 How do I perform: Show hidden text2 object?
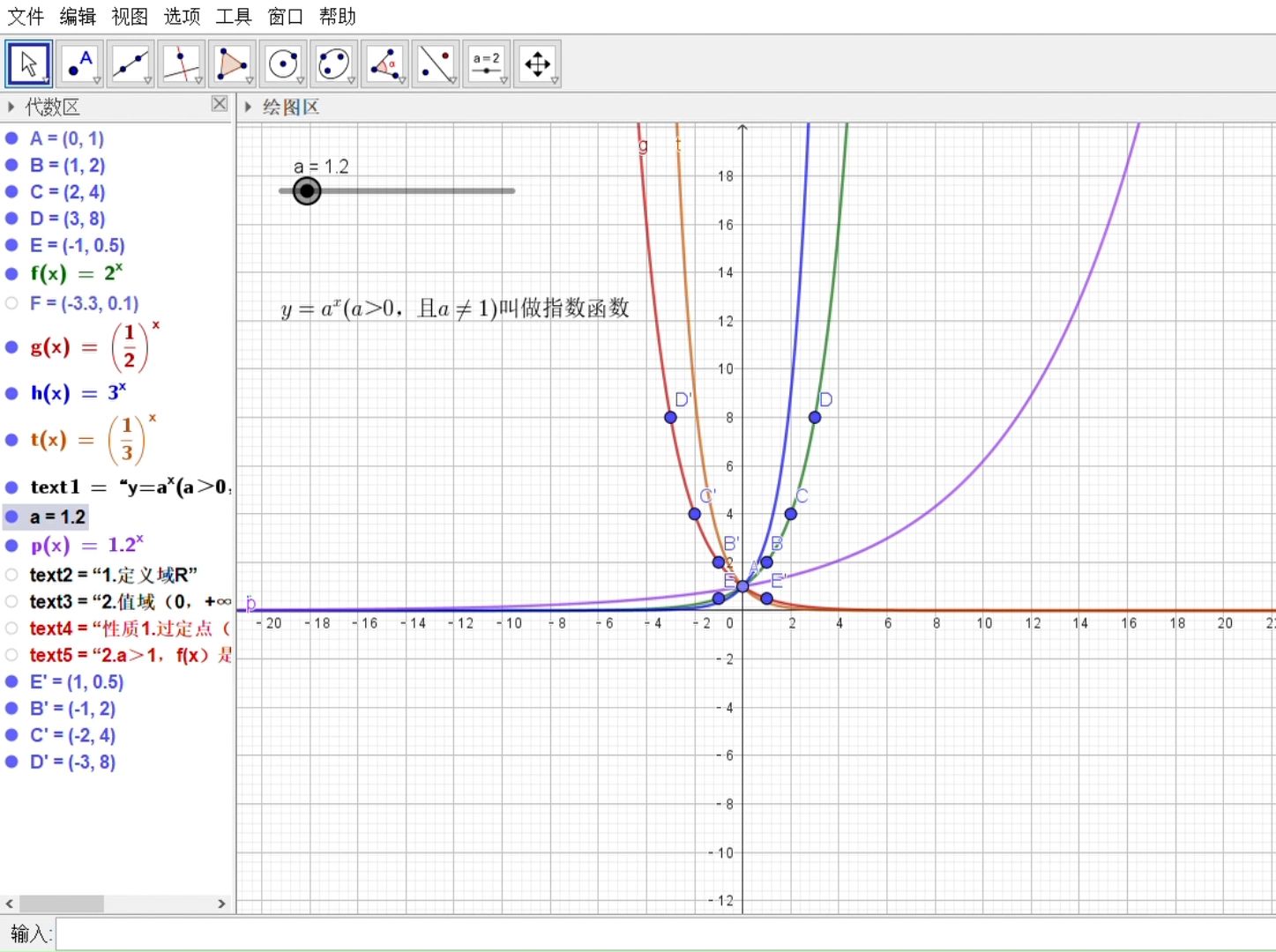coord(11,575)
